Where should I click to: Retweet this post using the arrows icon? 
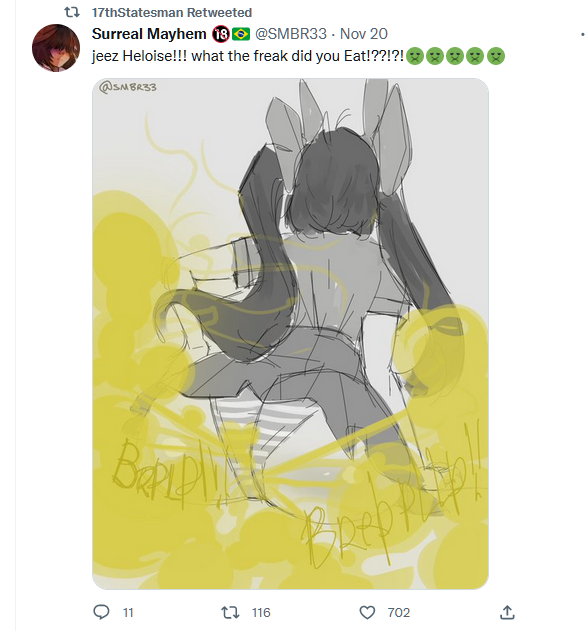pos(231,612)
